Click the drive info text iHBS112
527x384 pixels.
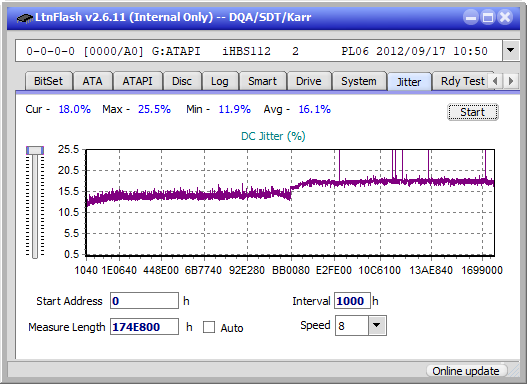246,51
